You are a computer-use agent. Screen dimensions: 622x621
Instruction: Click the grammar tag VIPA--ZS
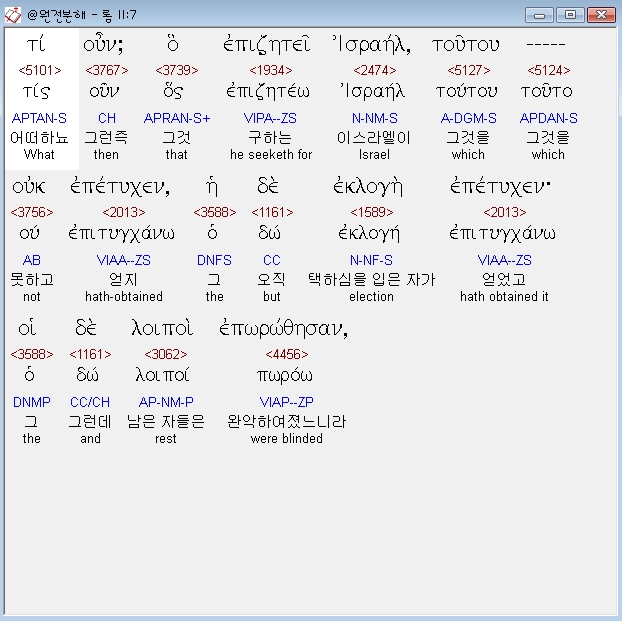[270, 118]
